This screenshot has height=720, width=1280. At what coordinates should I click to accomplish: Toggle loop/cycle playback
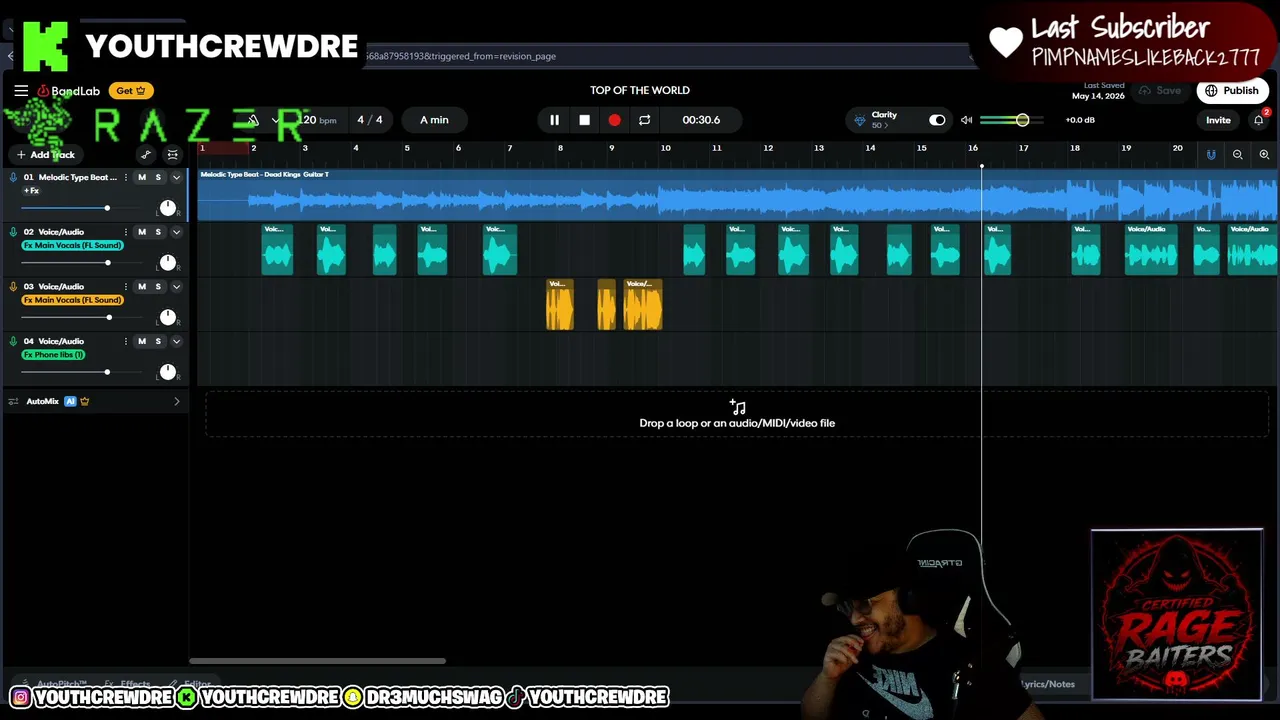[645, 120]
